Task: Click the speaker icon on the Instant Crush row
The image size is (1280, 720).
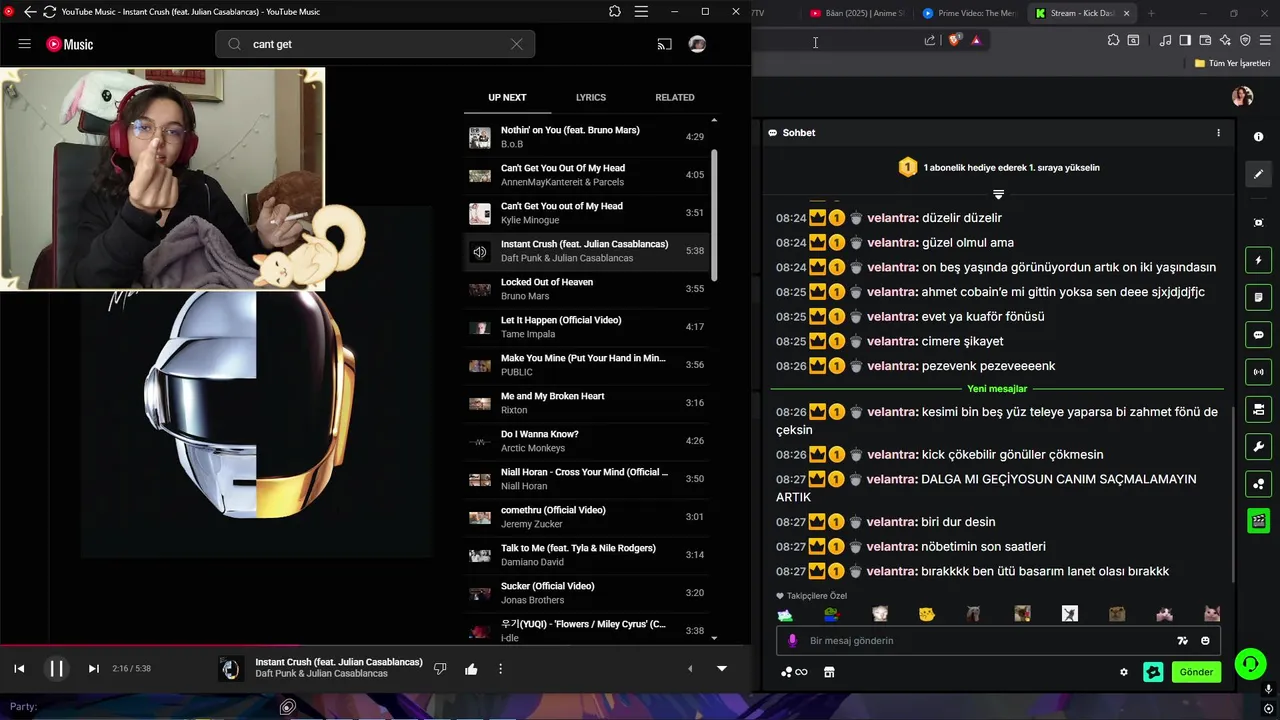Action: click(x=480, y=252)
